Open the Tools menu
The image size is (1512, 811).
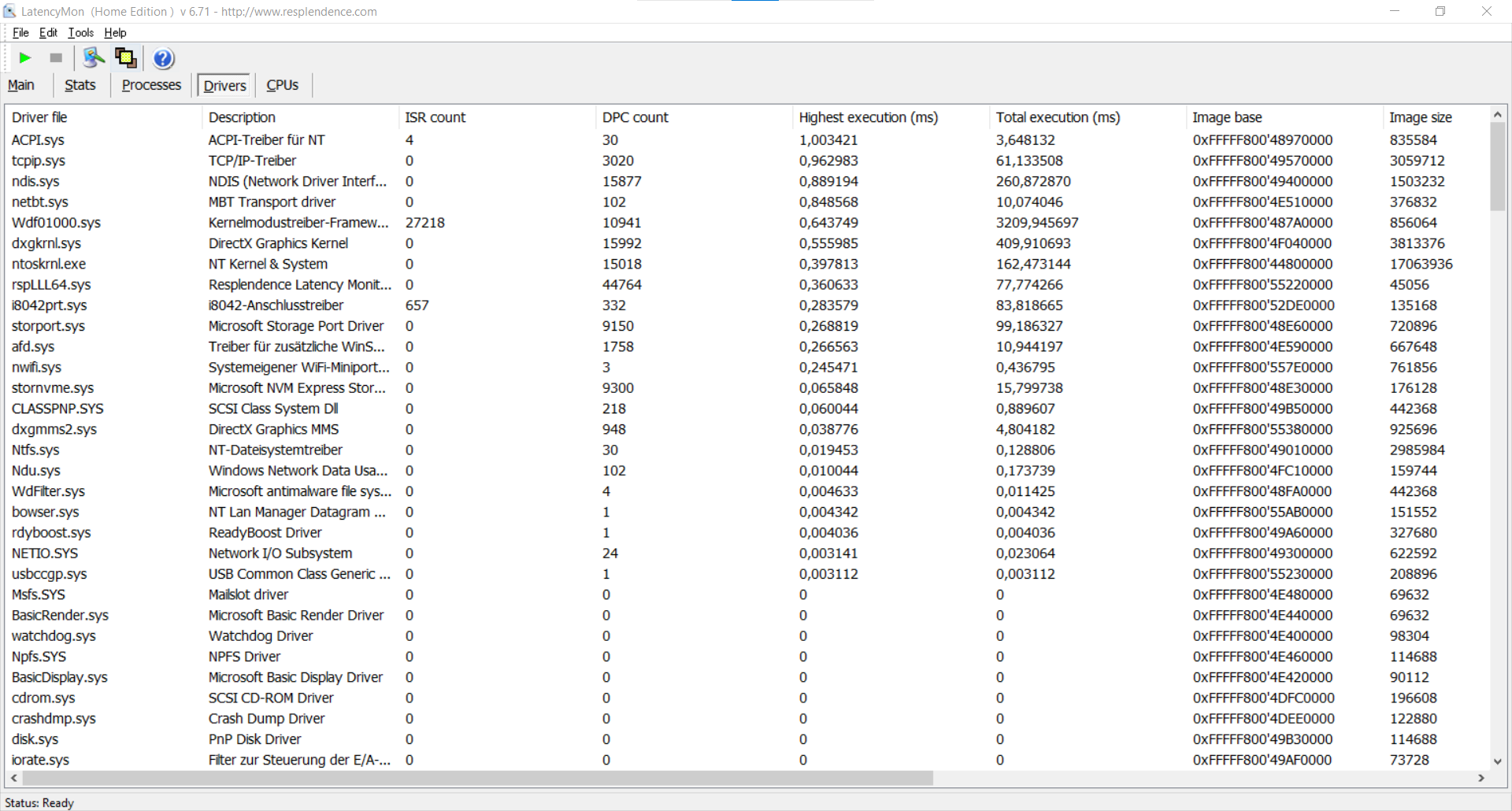point(80,32)
